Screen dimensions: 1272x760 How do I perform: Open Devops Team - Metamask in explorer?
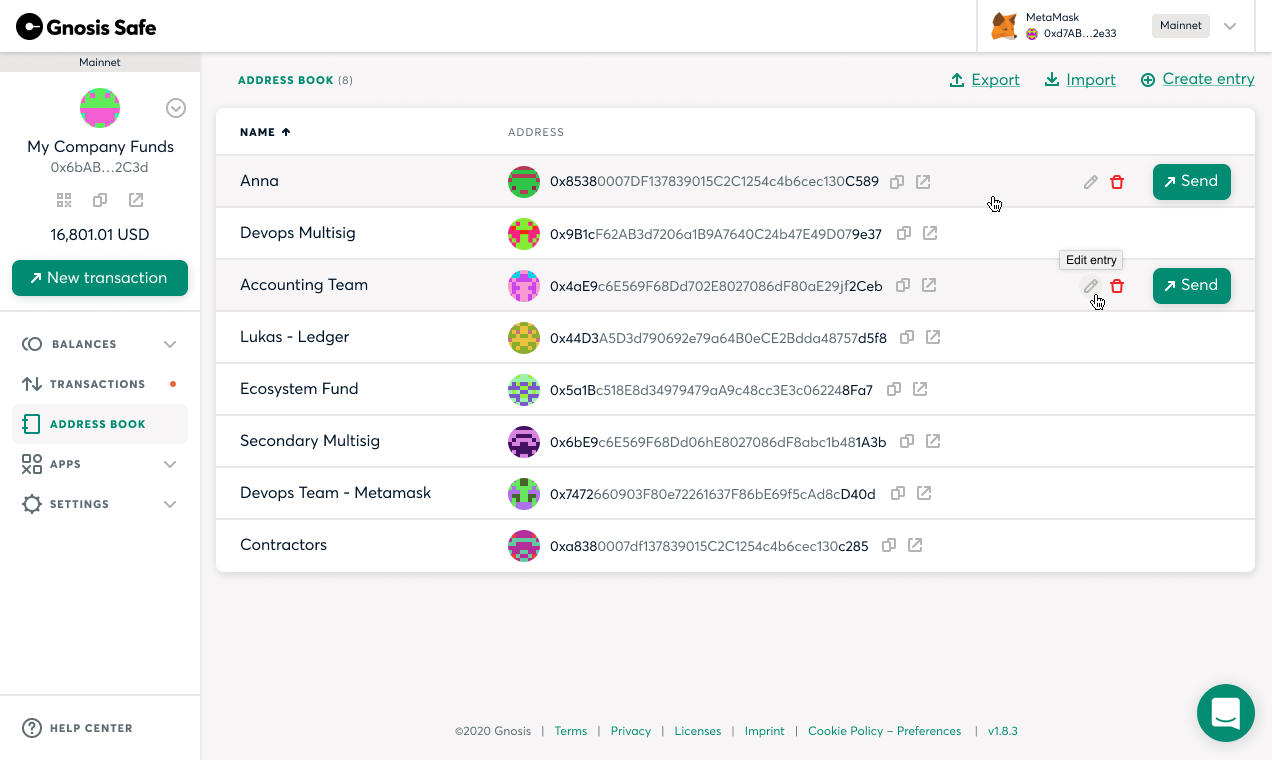tap(924, 493)
